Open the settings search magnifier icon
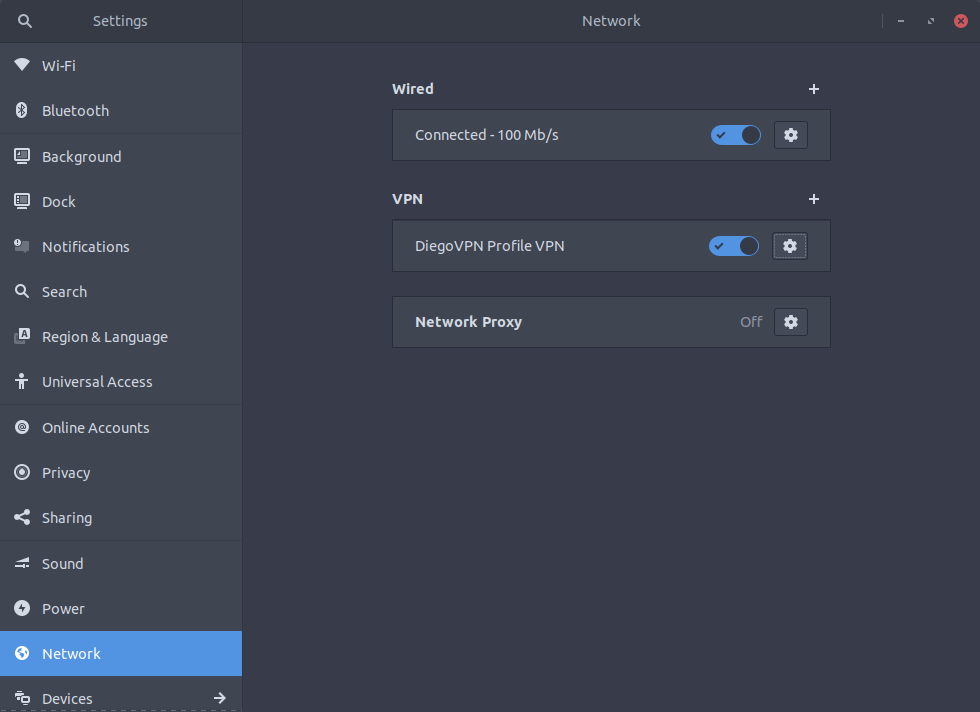980x712 pixels. pyautogui.click(x=25, y=21)
